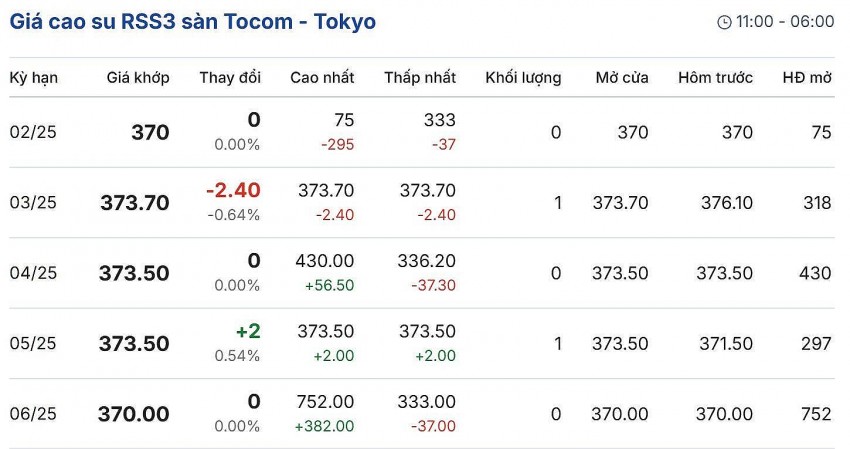Click the clock icon beside trading hours
Screen dimensions: 850x449
724,22
